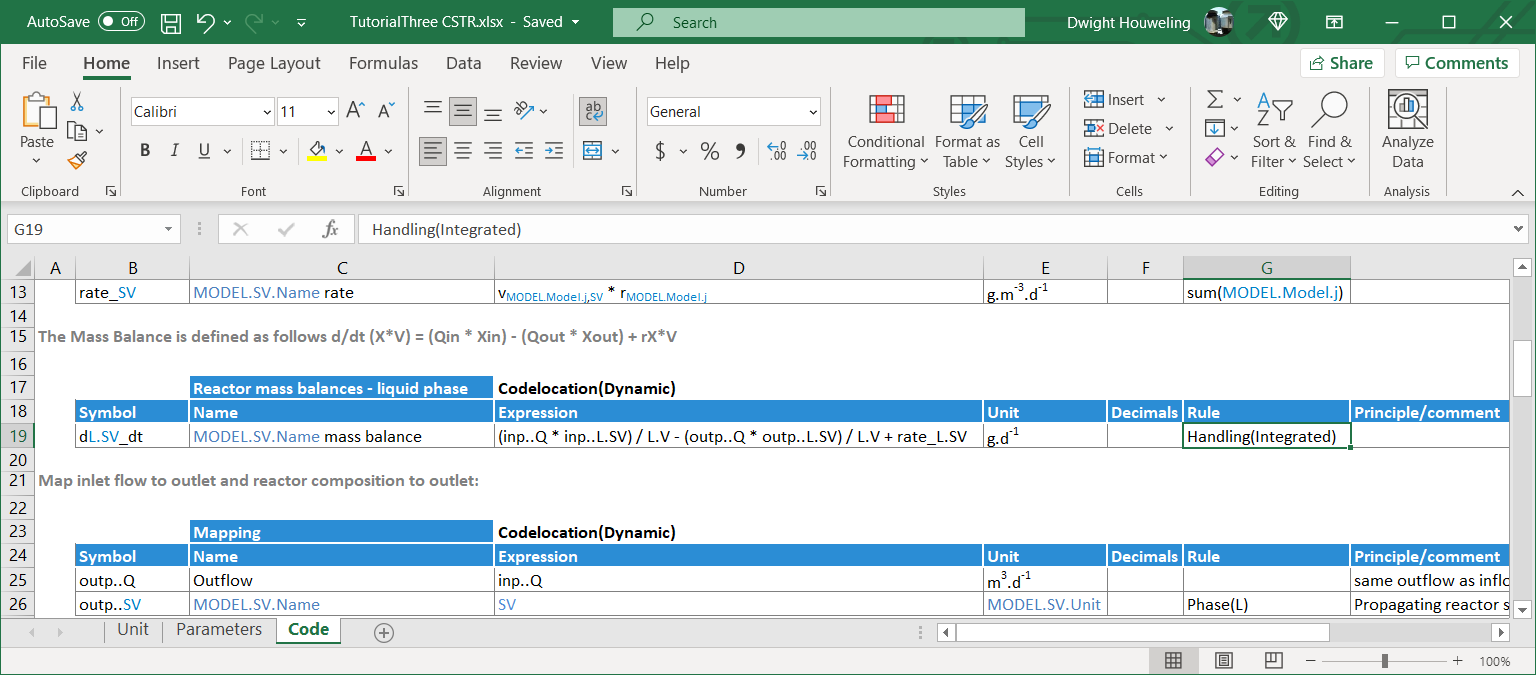Open the font name Calibri dropdown

(267, 112)
